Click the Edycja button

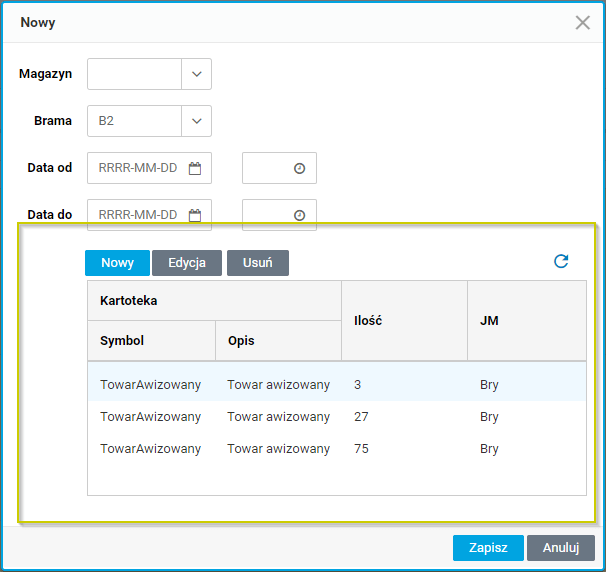187,263
